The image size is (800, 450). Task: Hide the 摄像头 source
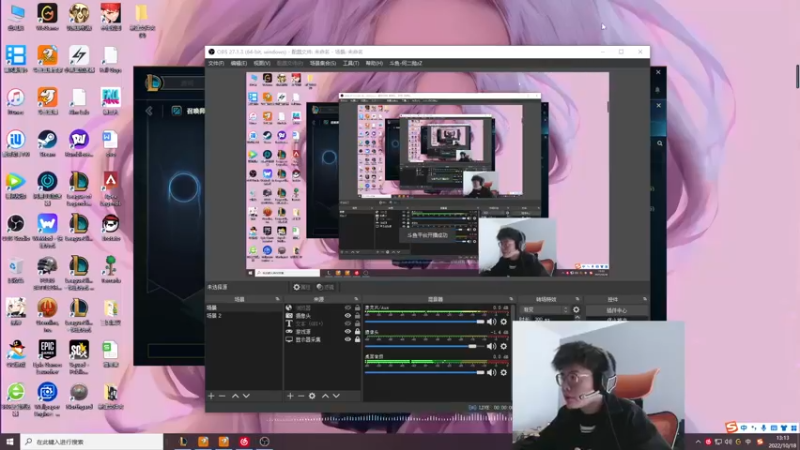click(348, 316)
